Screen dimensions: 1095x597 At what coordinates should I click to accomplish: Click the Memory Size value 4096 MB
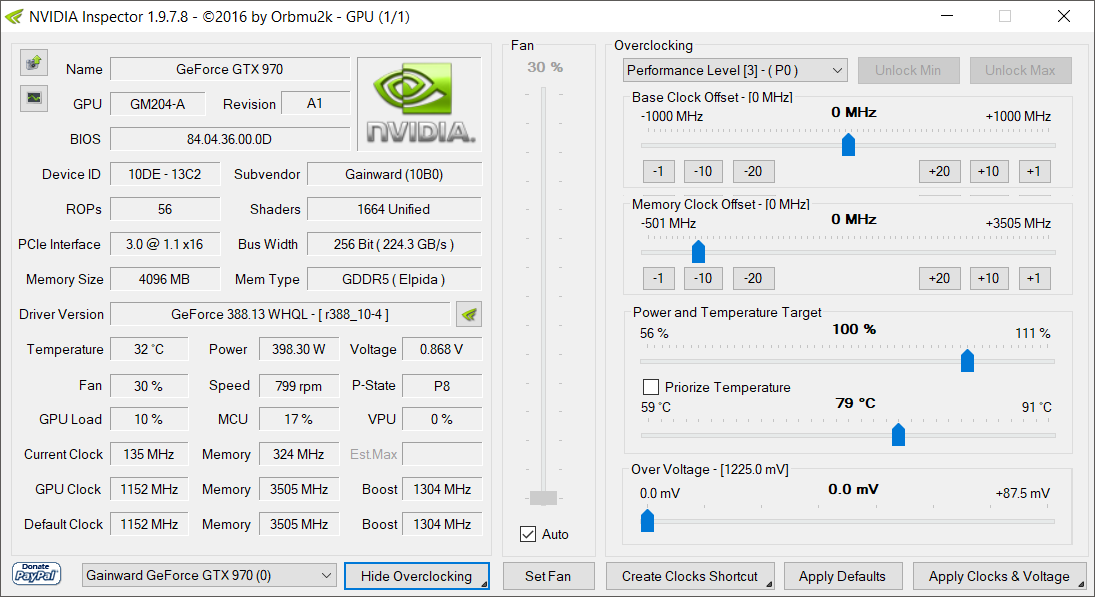165,279
